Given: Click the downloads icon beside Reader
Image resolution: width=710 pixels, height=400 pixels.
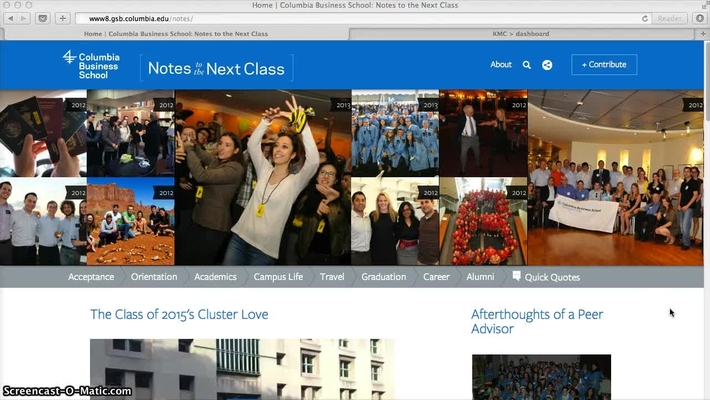Looking at the screenshot, I should point(700,19).
